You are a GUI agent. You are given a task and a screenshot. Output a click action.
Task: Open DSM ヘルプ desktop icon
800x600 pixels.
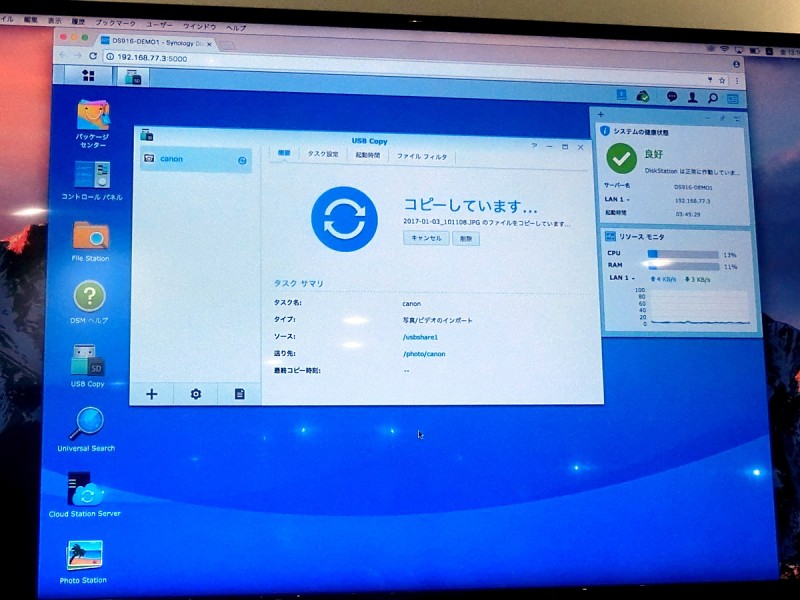(x=89, y=302)
